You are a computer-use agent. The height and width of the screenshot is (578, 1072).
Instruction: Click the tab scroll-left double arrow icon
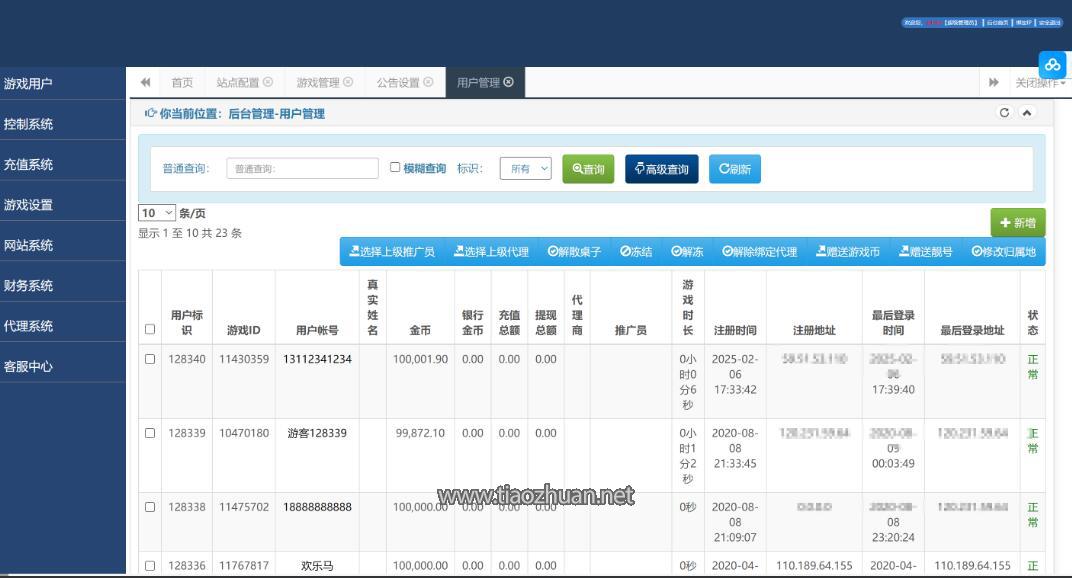pyautogui.click(x=145, y=82)
